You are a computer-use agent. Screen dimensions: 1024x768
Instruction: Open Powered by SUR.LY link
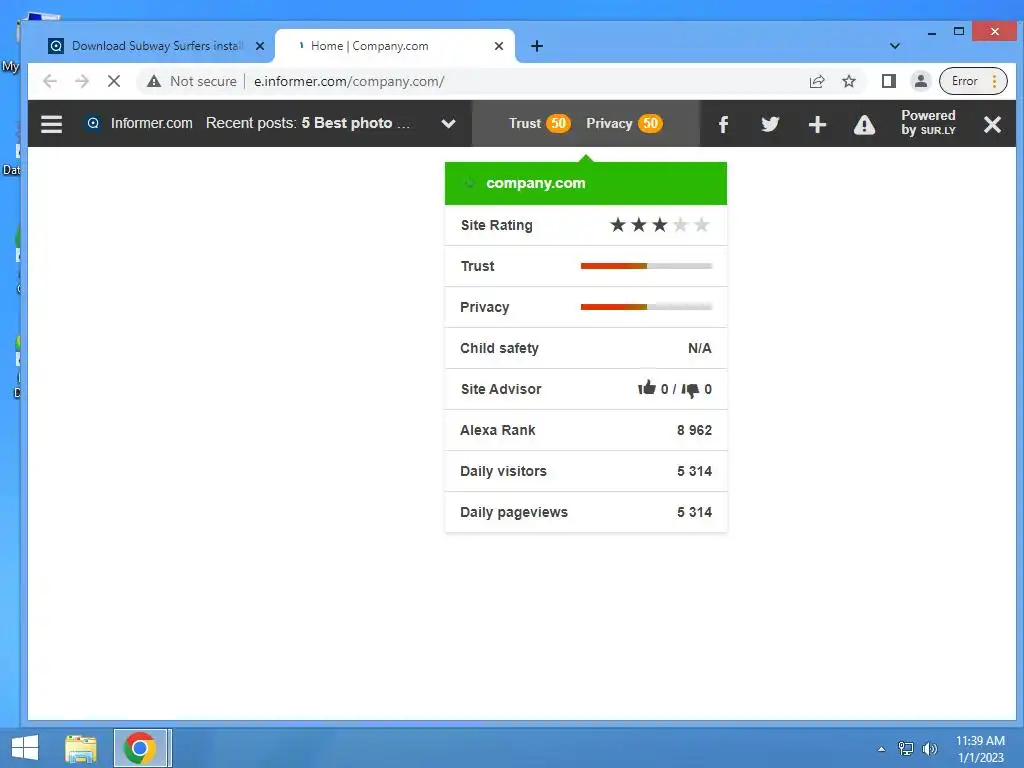click(x=928, y=123)
